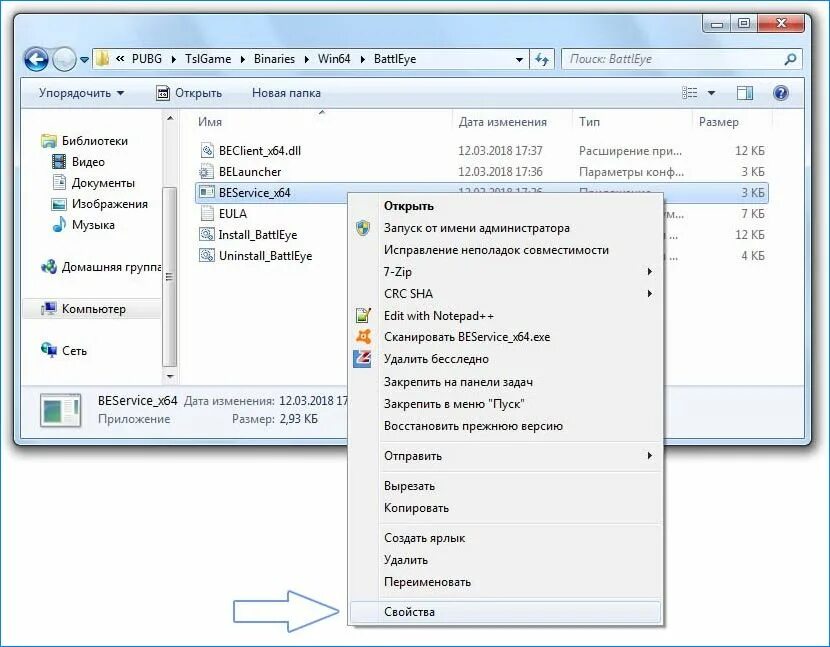The width and height of the screenshot is (830, 647).
Task: Select TslGame in the breadcrumb path
Action: (x=208, y=59)
